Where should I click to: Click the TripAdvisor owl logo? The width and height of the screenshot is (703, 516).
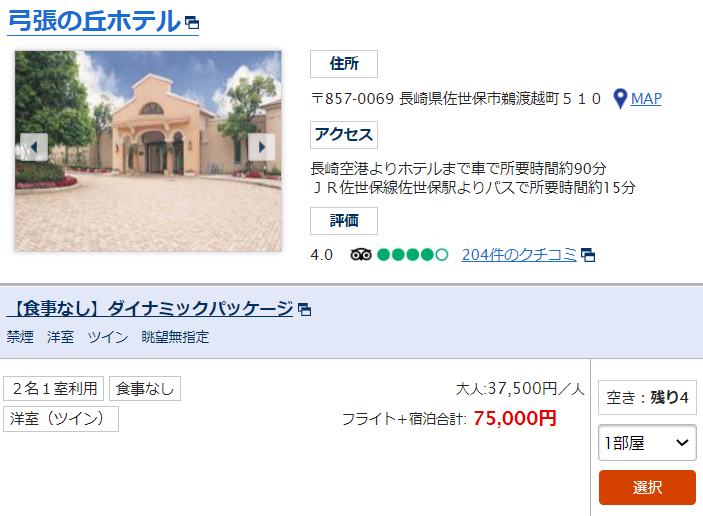point(361,255)
